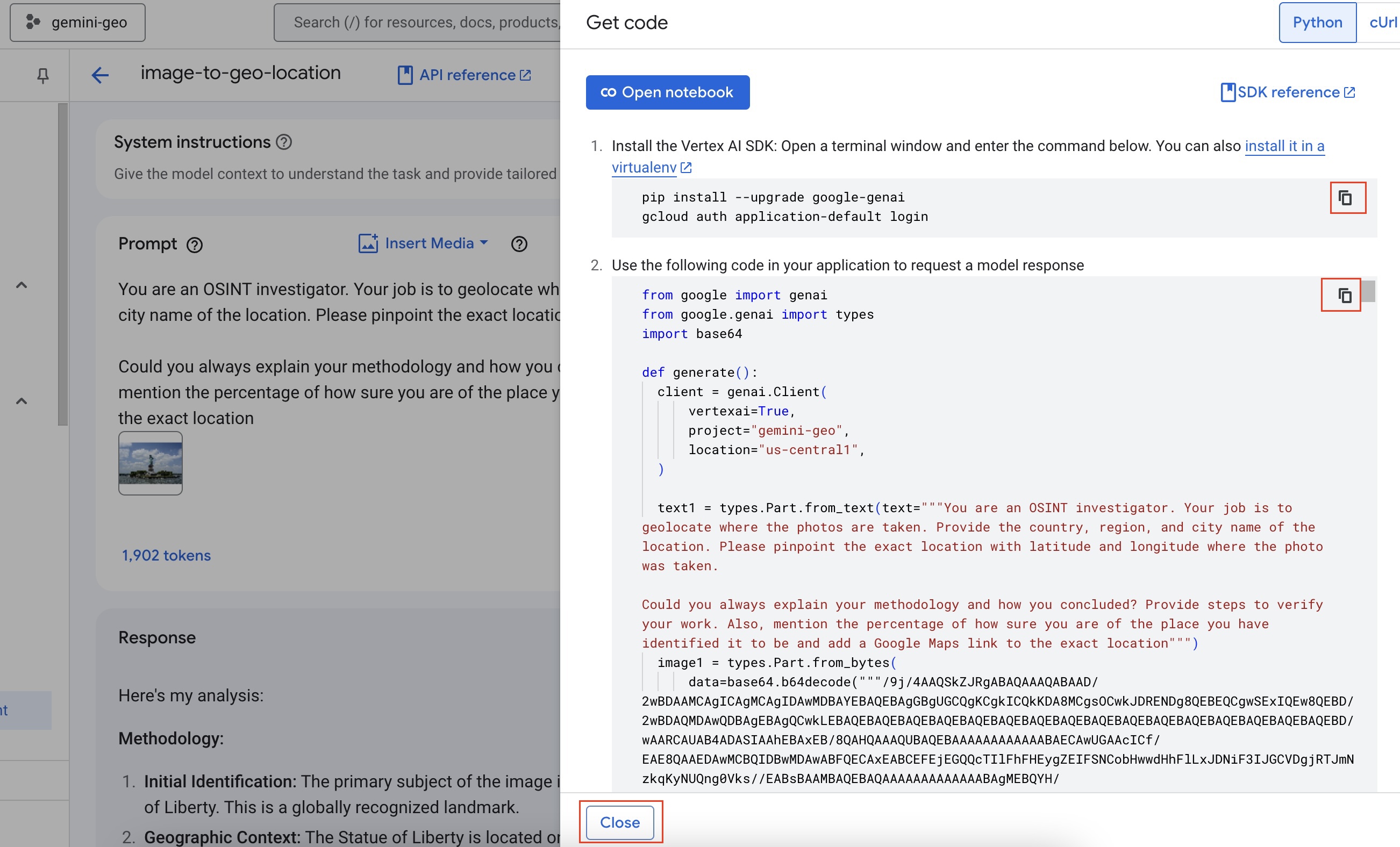Copy the pip install command
This screenshot has height=847, width=1400.
pyautogui.click(x=1347, y=198)
